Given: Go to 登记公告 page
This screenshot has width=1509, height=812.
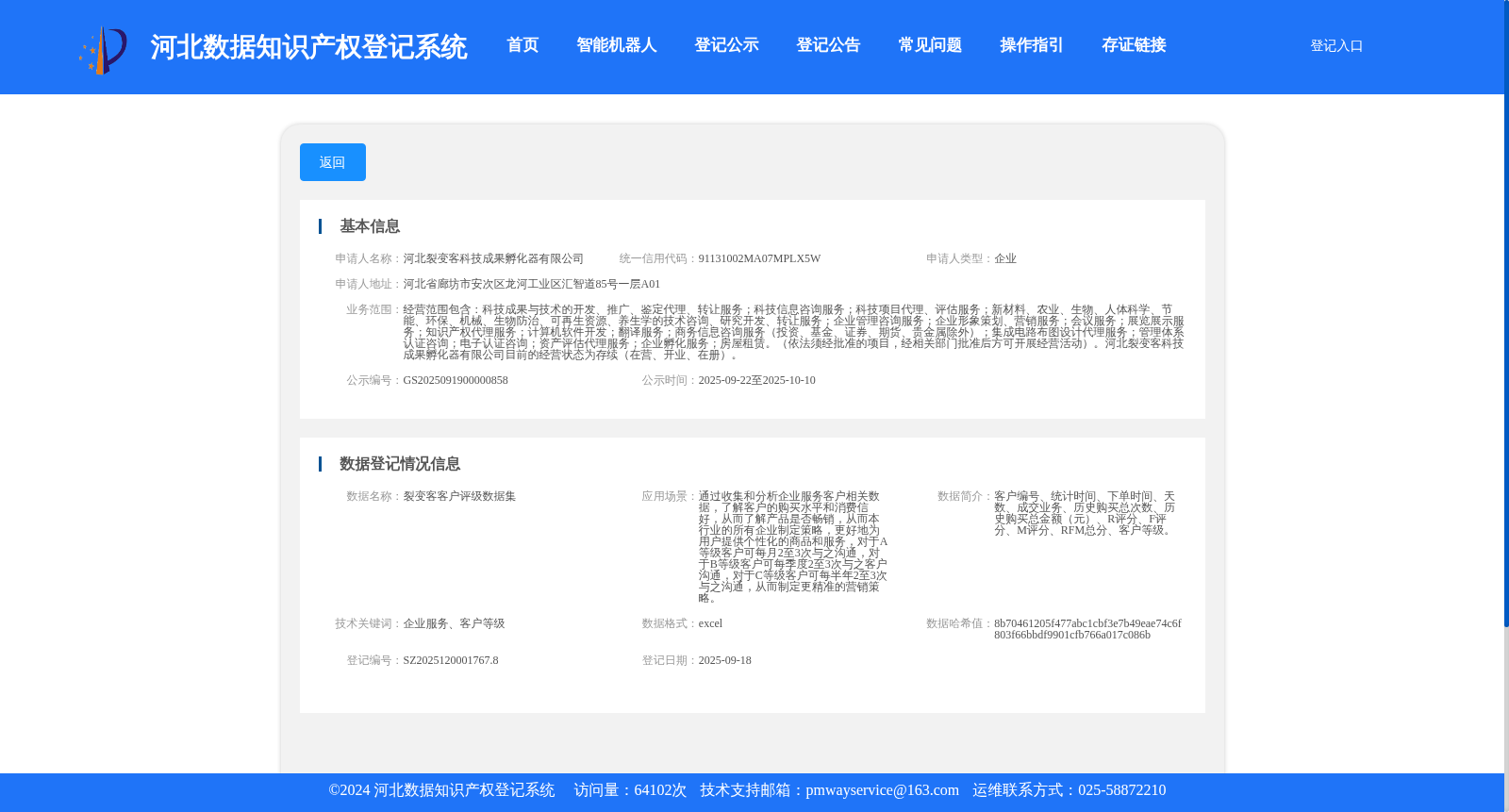Looking at the screenshot, I should 828,45.
